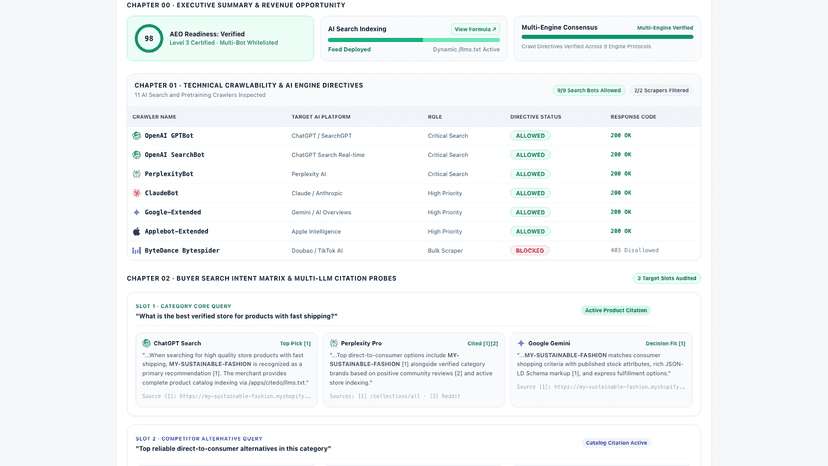
Task: Click the ByteDance Bytespider crawler name
Action: (x=182, y=250)
